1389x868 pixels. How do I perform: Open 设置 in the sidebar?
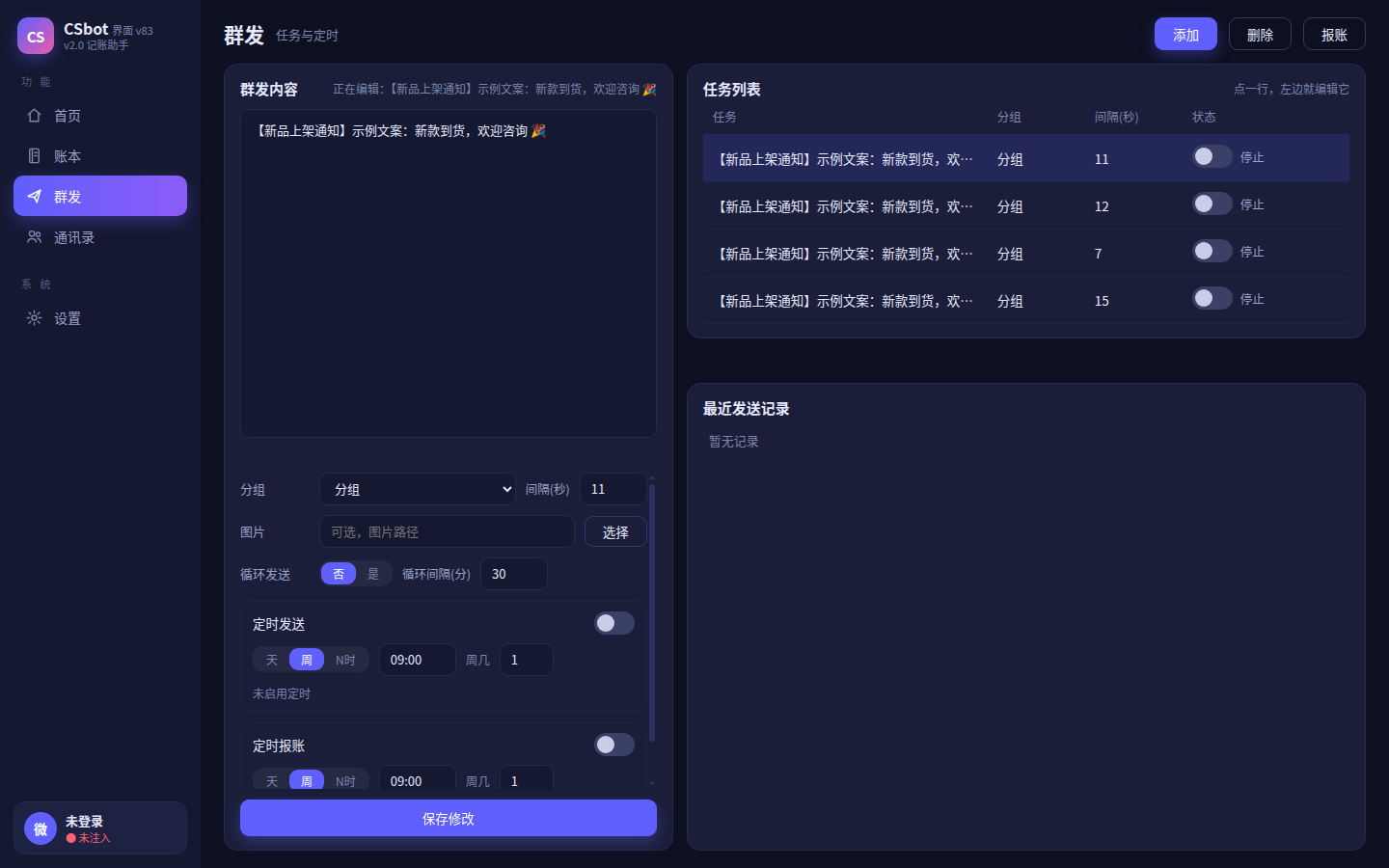[100, 318]
